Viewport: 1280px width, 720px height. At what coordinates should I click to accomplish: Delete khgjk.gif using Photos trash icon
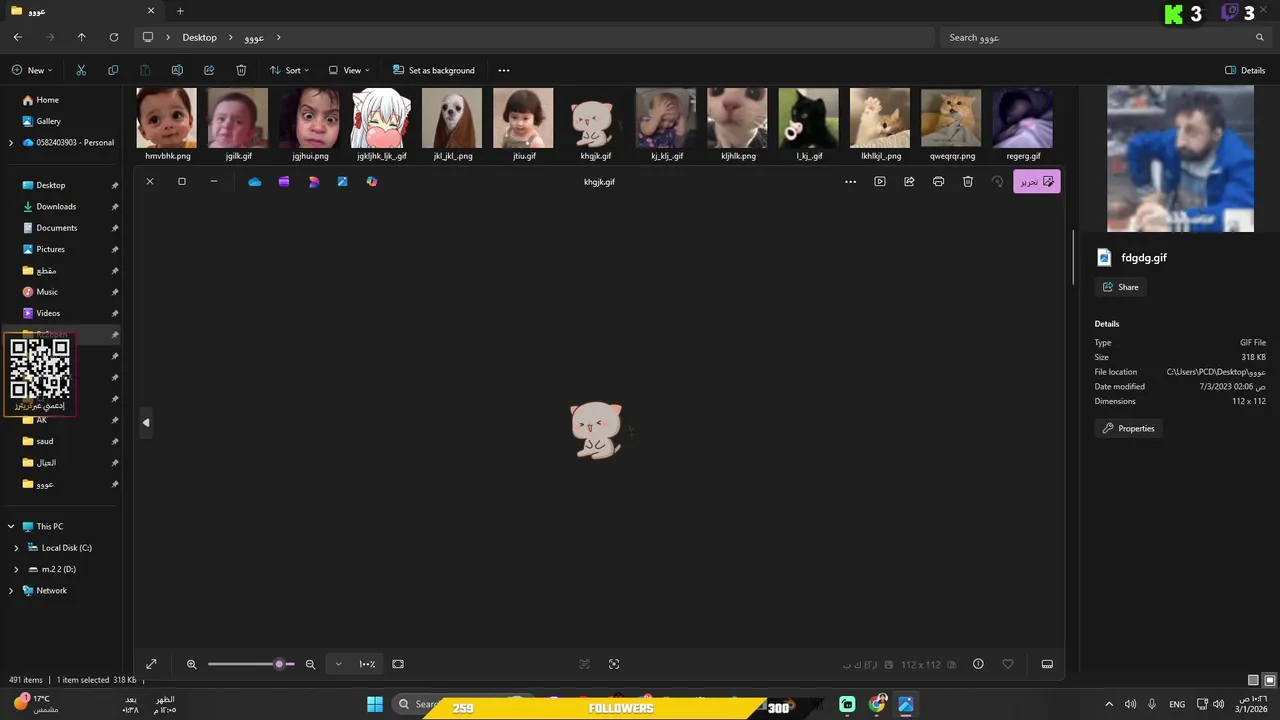(x=968, y=182)
